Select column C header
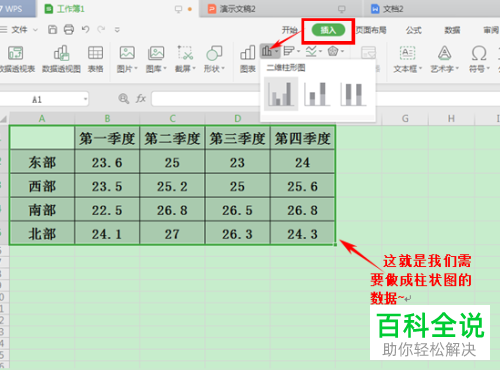The width and height of the screenshot is (500, 370). (x=172, y=118)
